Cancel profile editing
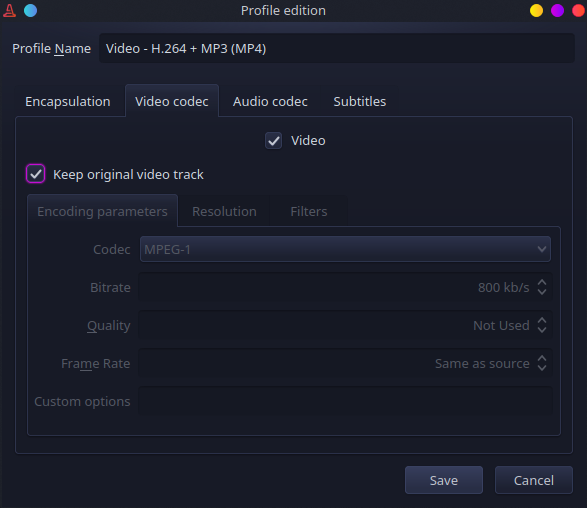The height and width of the screenshot is (508, 587). point(534,480)
